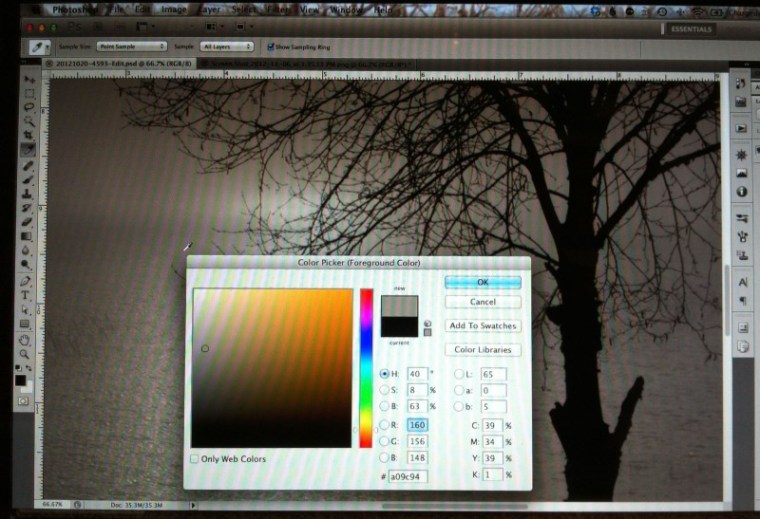760x519 pixels.
Task: Open the eyedropper tool preset picker arrow
Action: (x=48, y=47)
